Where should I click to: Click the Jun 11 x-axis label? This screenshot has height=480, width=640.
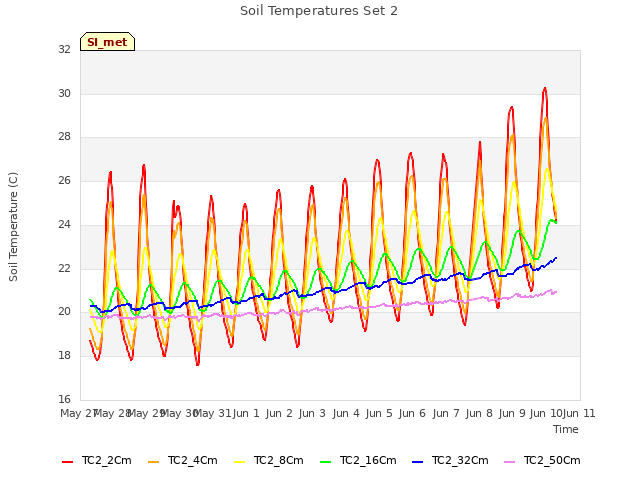pos(579,413)
